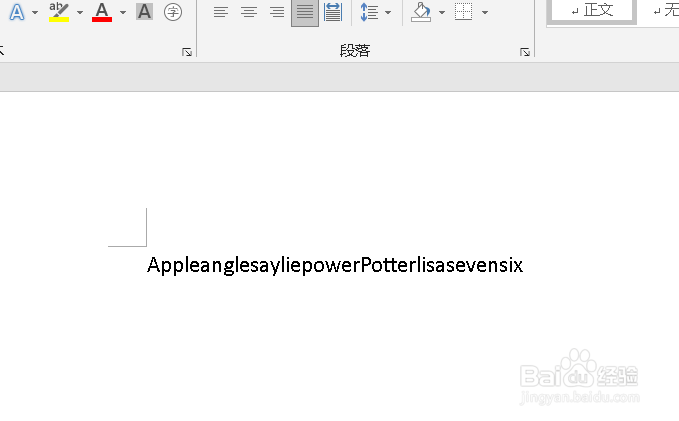Open the 段落 dialog launcher
Screen dimensions: 679x421
[525, 52]
